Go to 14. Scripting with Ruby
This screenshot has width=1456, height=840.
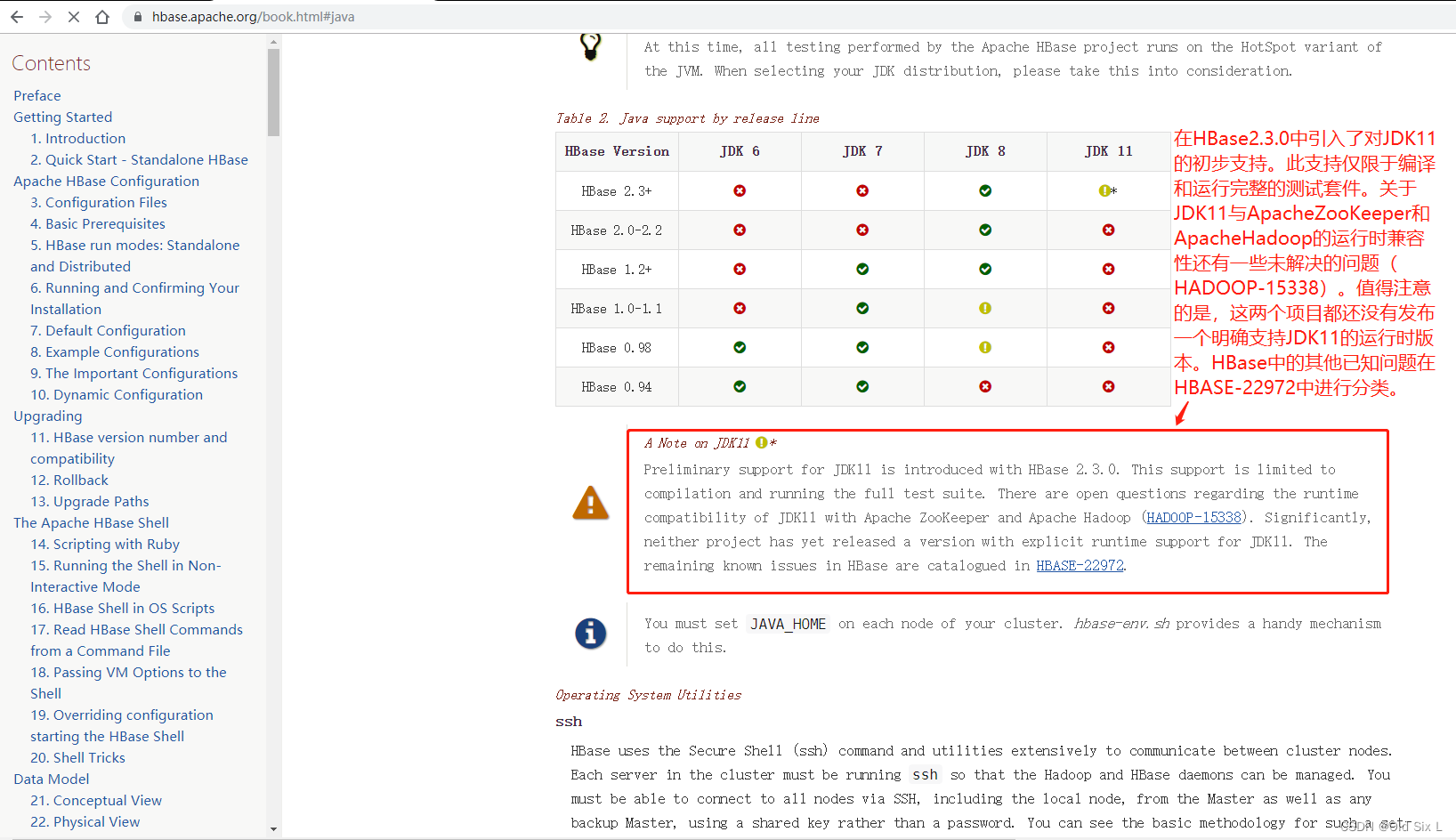pos(105,544)
